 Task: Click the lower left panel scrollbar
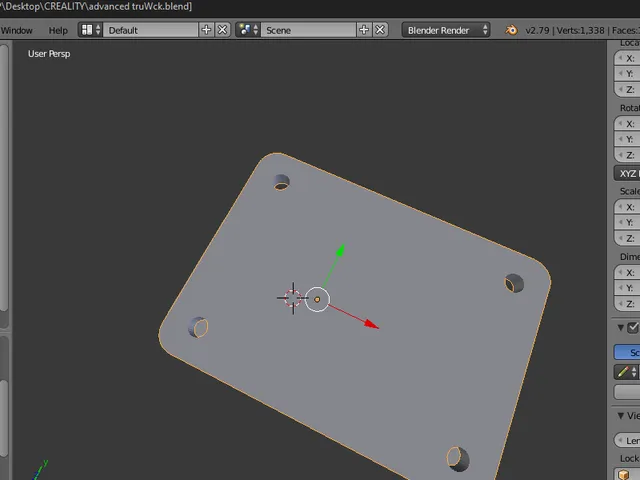pyautogui.click(x=4, y=418)
